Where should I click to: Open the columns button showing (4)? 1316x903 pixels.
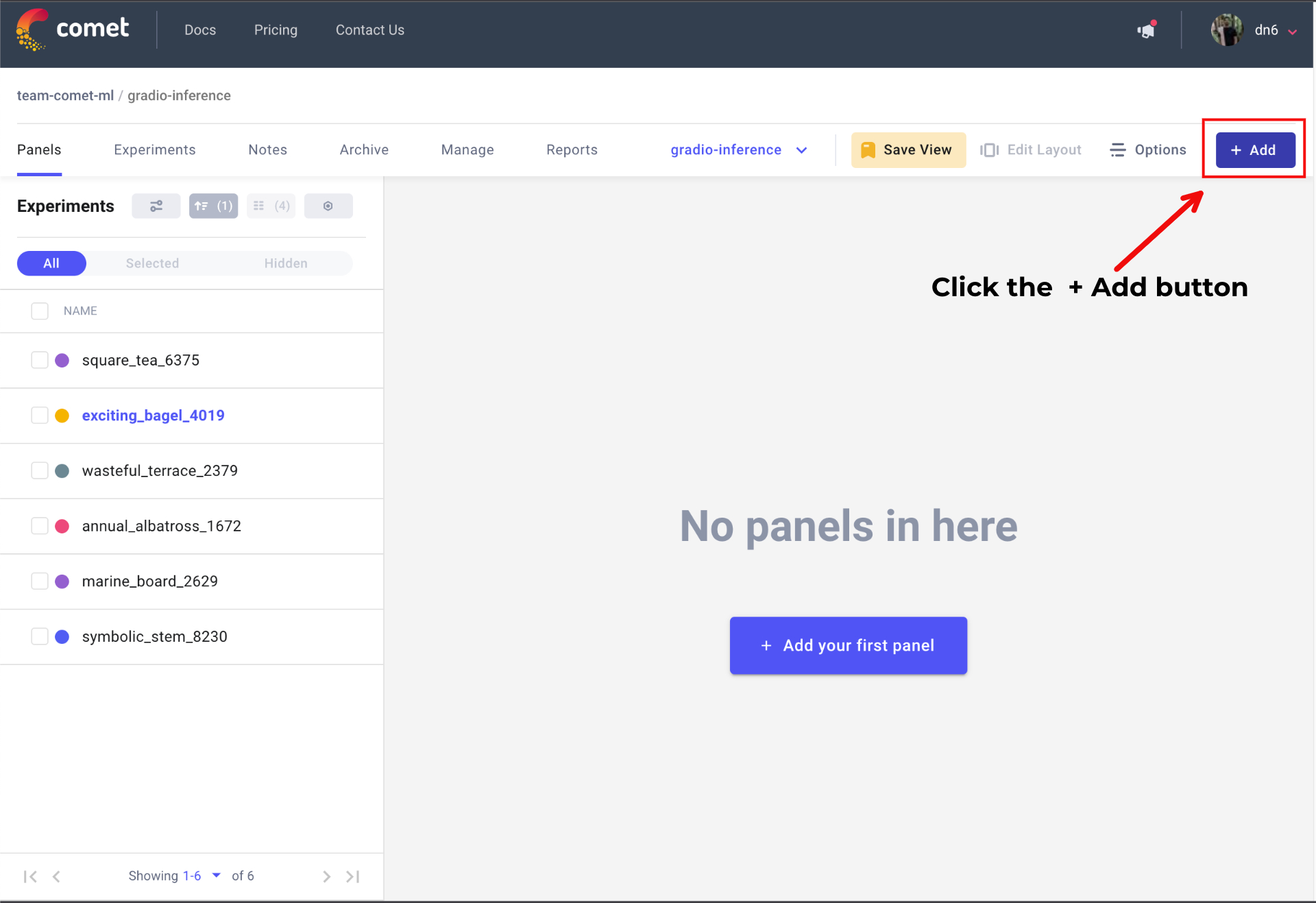(271, 206)
